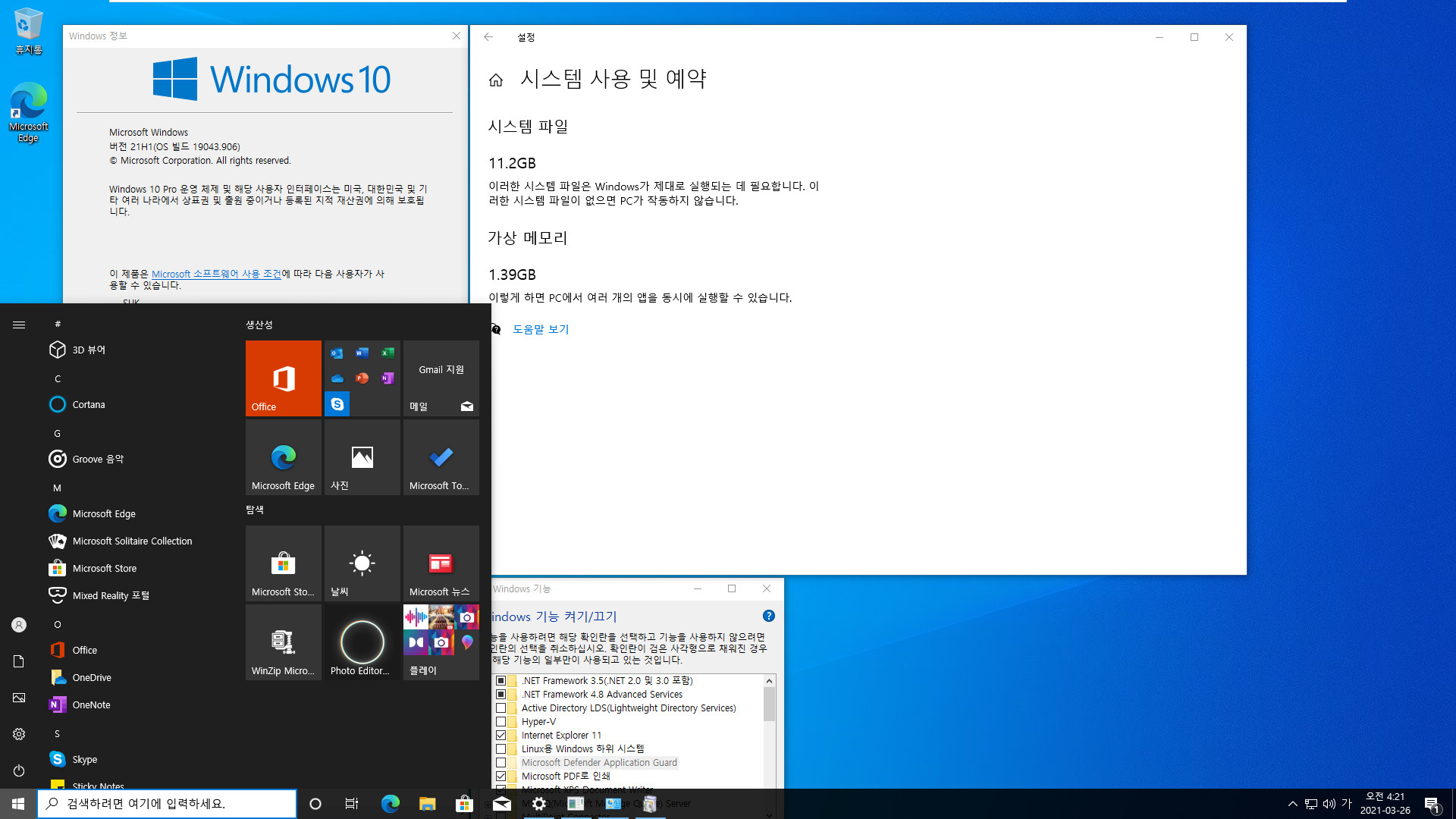The image size is (1456, 819).
Task: Open the Gmail 지원 메일 tile
Action: [x=441, y=378]
